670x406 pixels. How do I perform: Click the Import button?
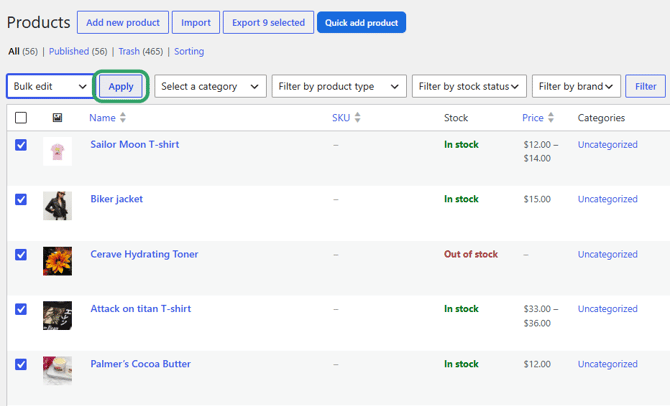point(196,22)
